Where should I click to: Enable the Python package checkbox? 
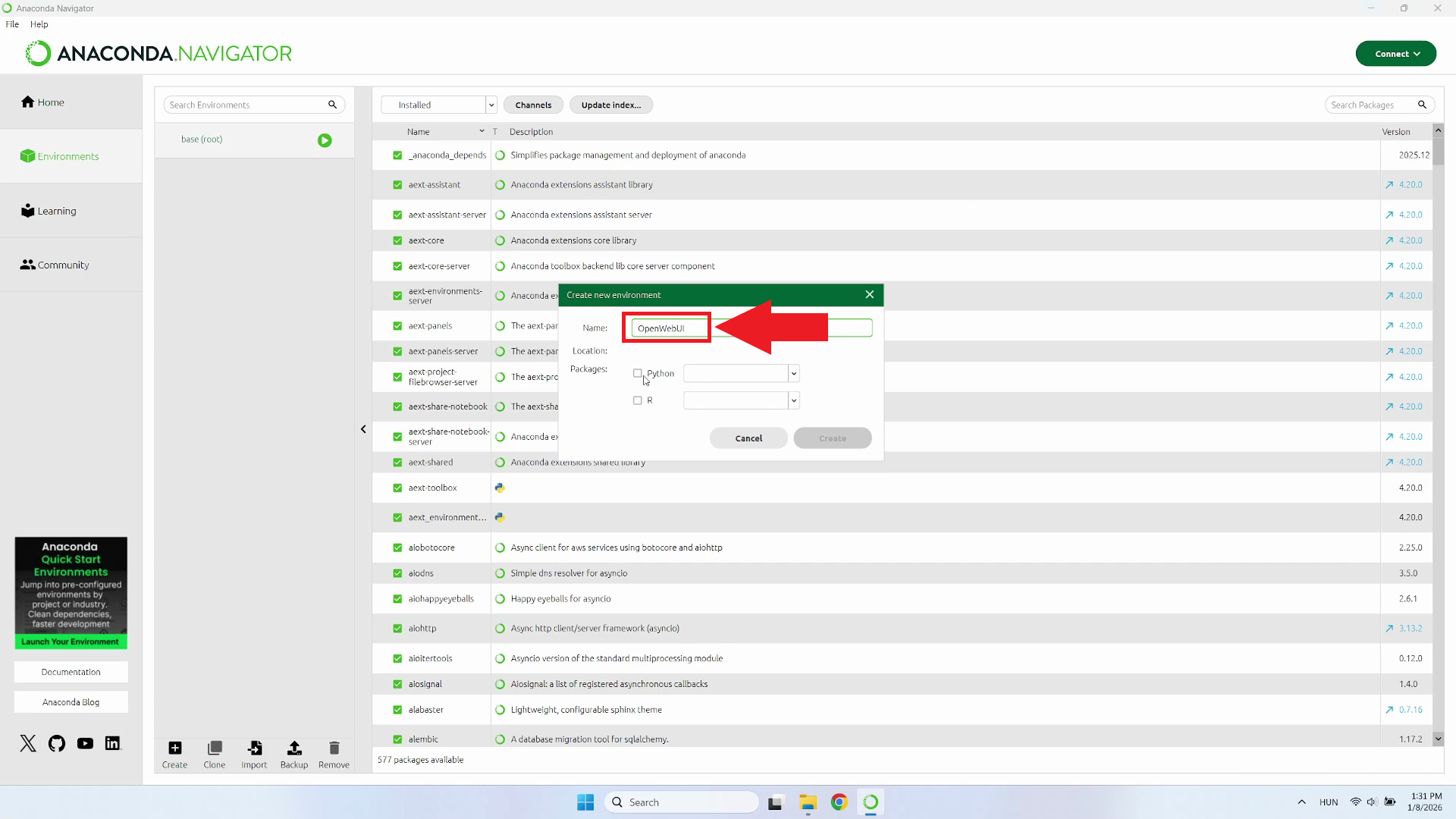tap(638, 373)
